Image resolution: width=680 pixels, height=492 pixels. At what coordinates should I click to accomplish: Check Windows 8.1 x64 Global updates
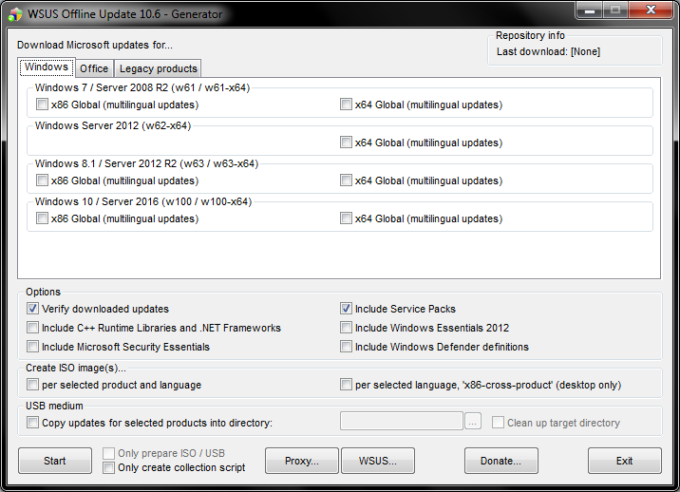[346, 180]
